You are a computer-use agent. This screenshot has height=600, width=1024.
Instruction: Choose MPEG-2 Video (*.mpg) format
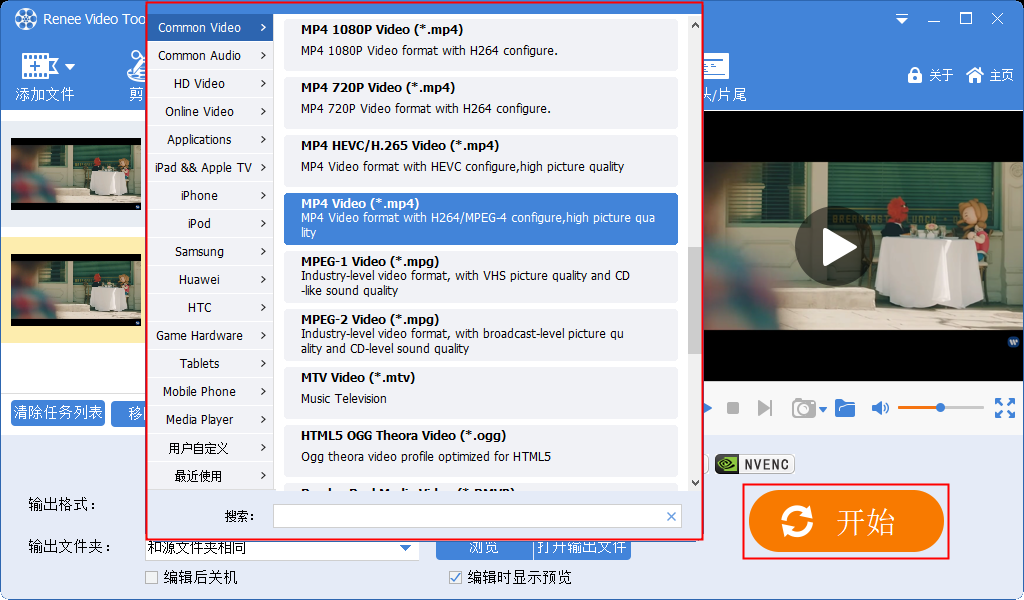pyautogui.click(x=481, y=335)
